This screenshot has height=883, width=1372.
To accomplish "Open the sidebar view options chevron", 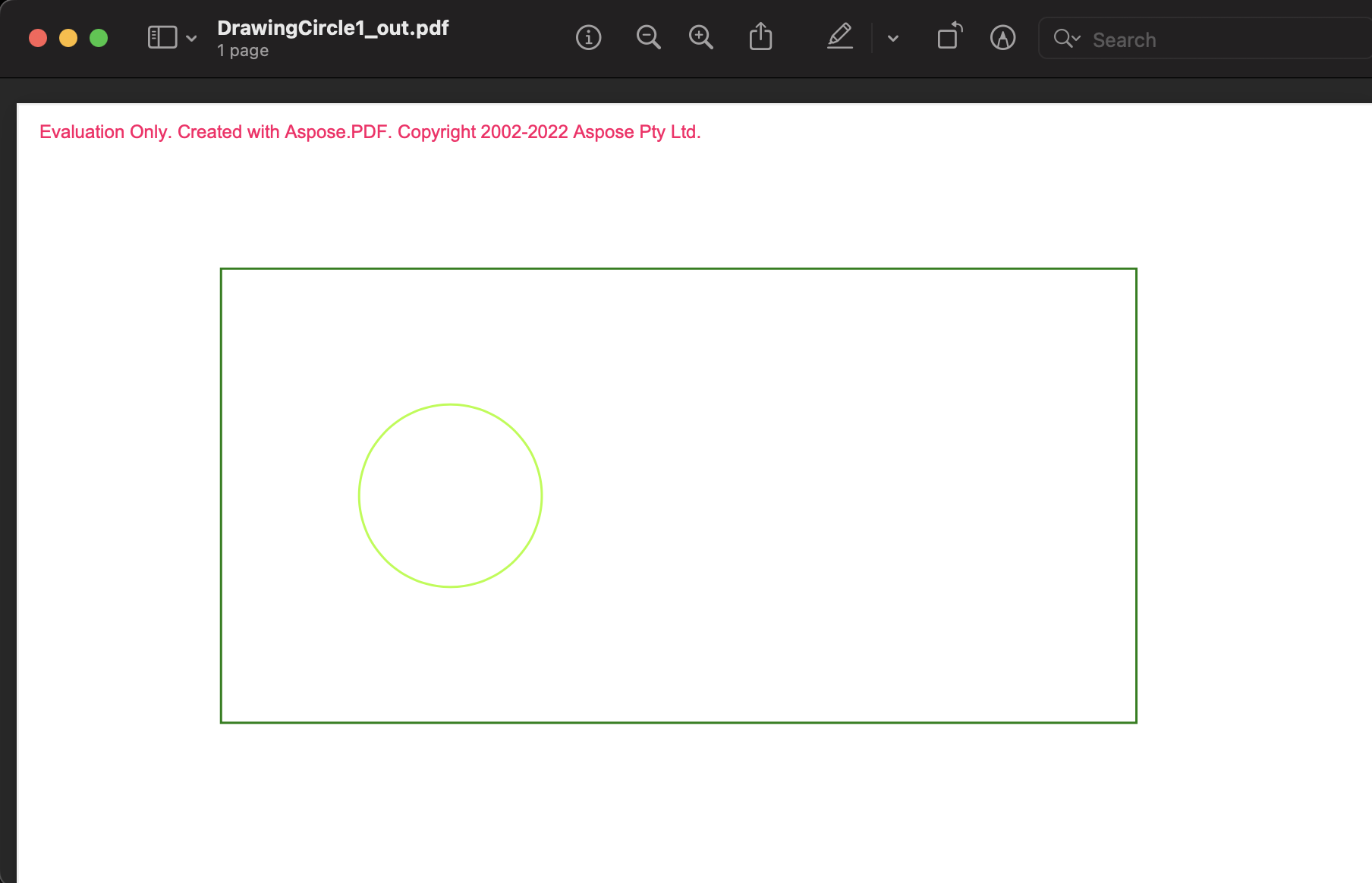I will (190, 38).
